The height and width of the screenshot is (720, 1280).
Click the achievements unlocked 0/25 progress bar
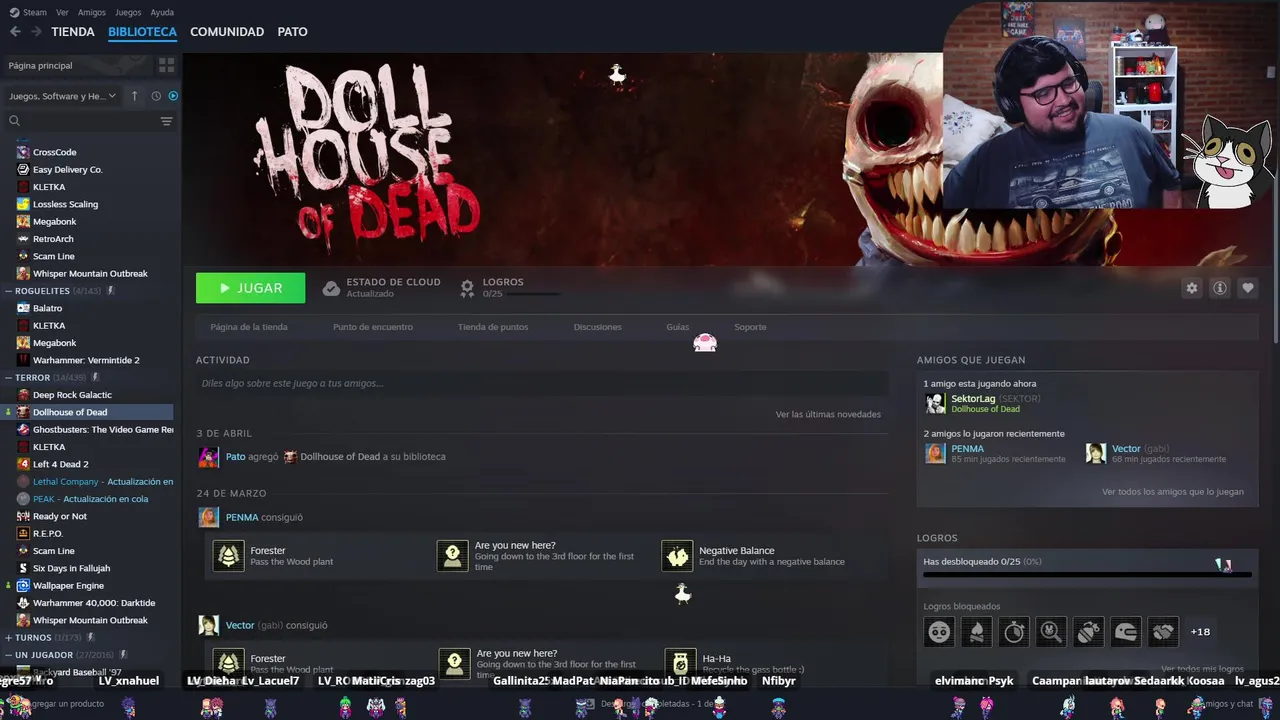pos(1087,574)
